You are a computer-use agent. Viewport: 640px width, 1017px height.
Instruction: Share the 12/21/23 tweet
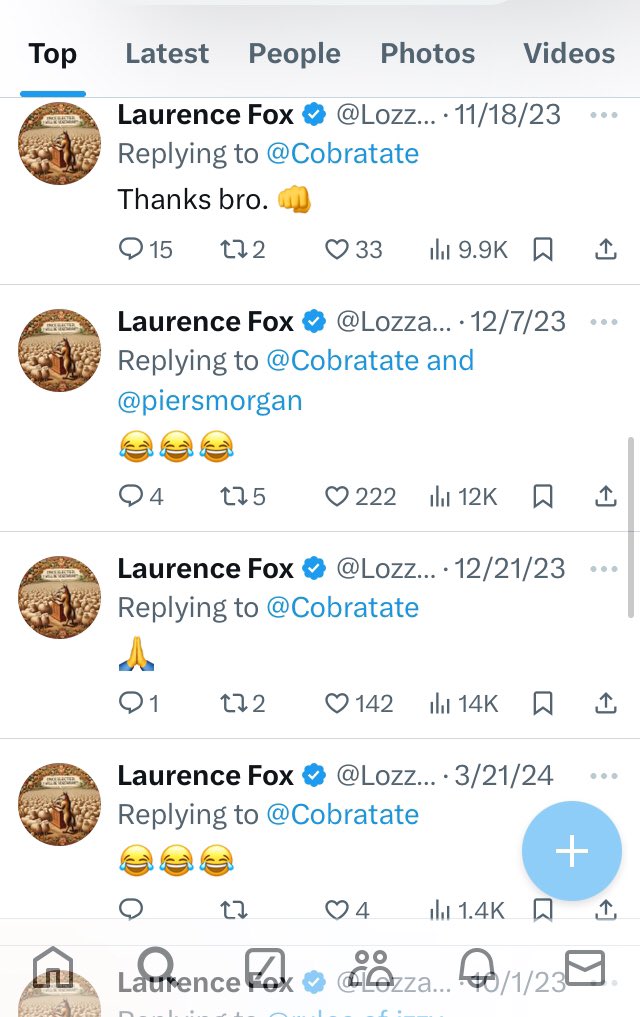pyautogui.click(x=605, y=703)
